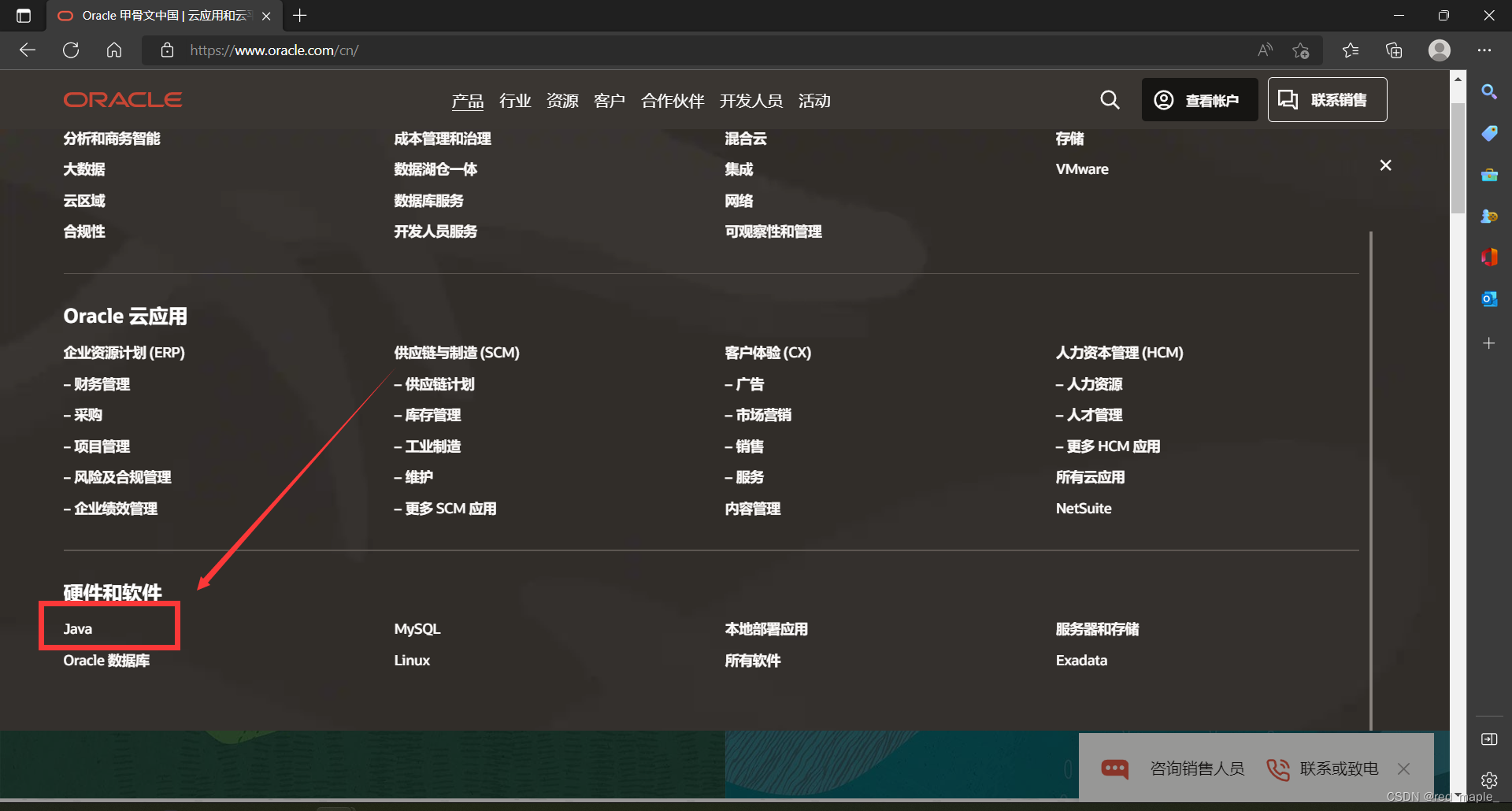Open Microsoft 365 in sidebar
The height and width of the screenshot is (811, 1512).
pos(1489,257)
